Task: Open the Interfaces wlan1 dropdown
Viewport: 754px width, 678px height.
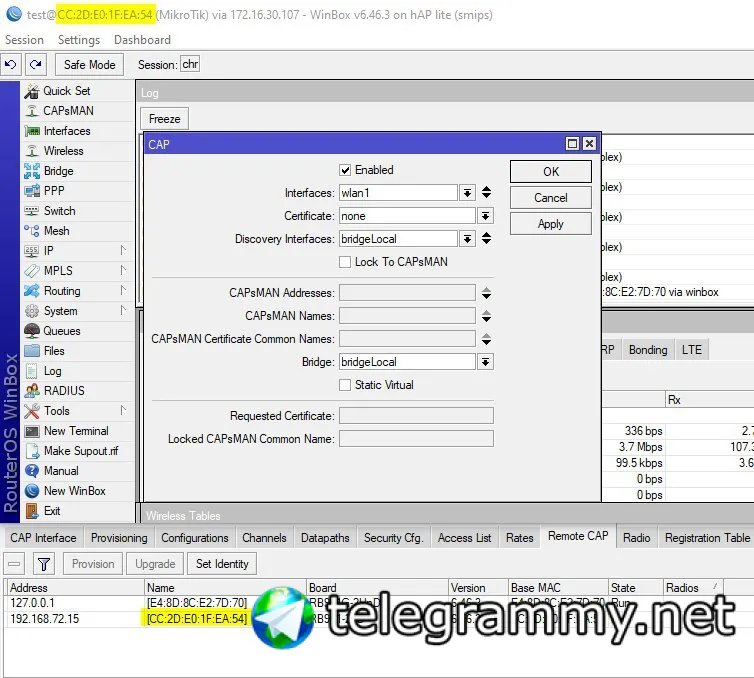Action: pyautogui.click(x=467, y=193)
